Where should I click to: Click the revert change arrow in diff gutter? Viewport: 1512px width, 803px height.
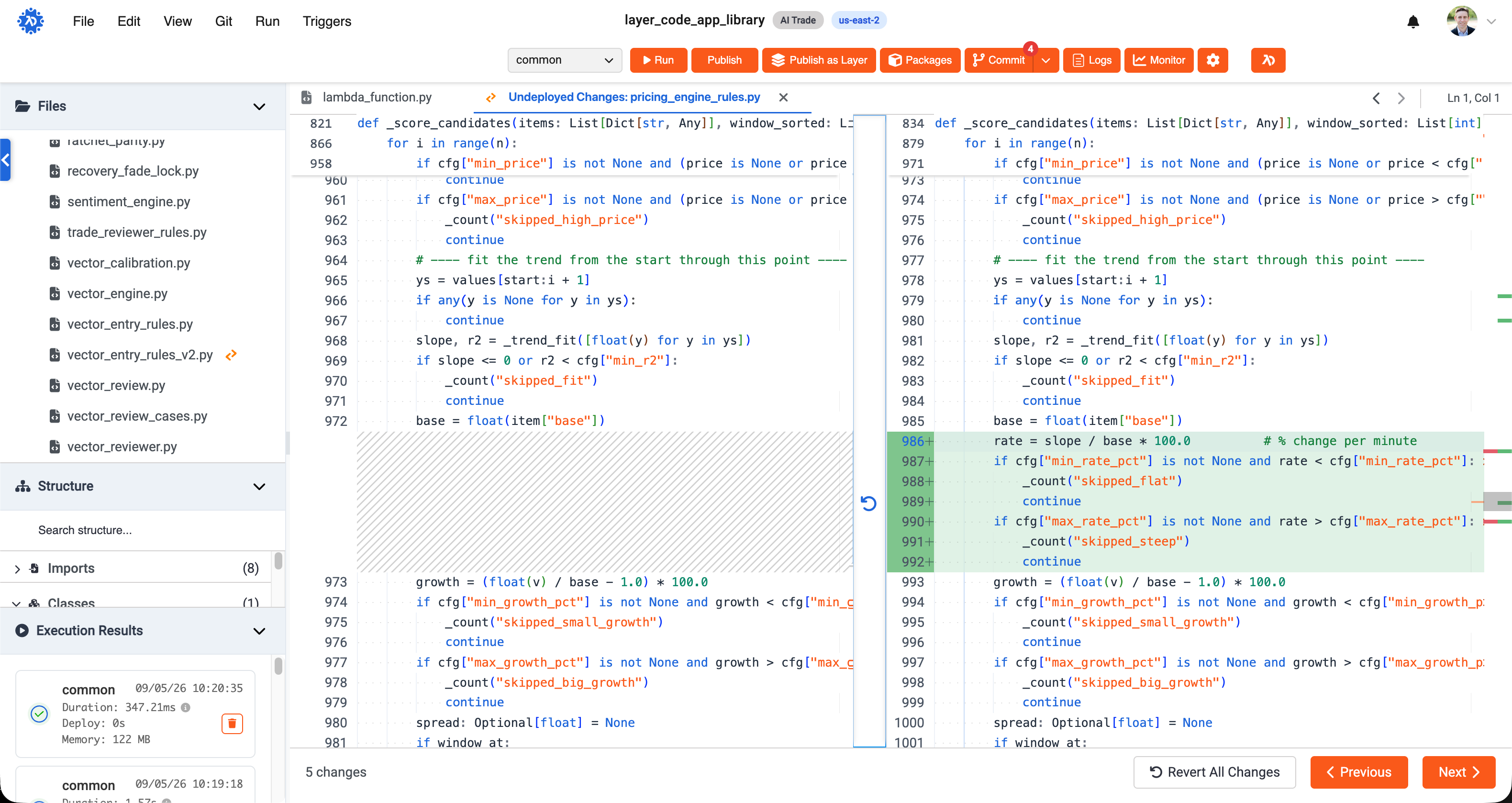pyautogui.click(x=869, y=503)
